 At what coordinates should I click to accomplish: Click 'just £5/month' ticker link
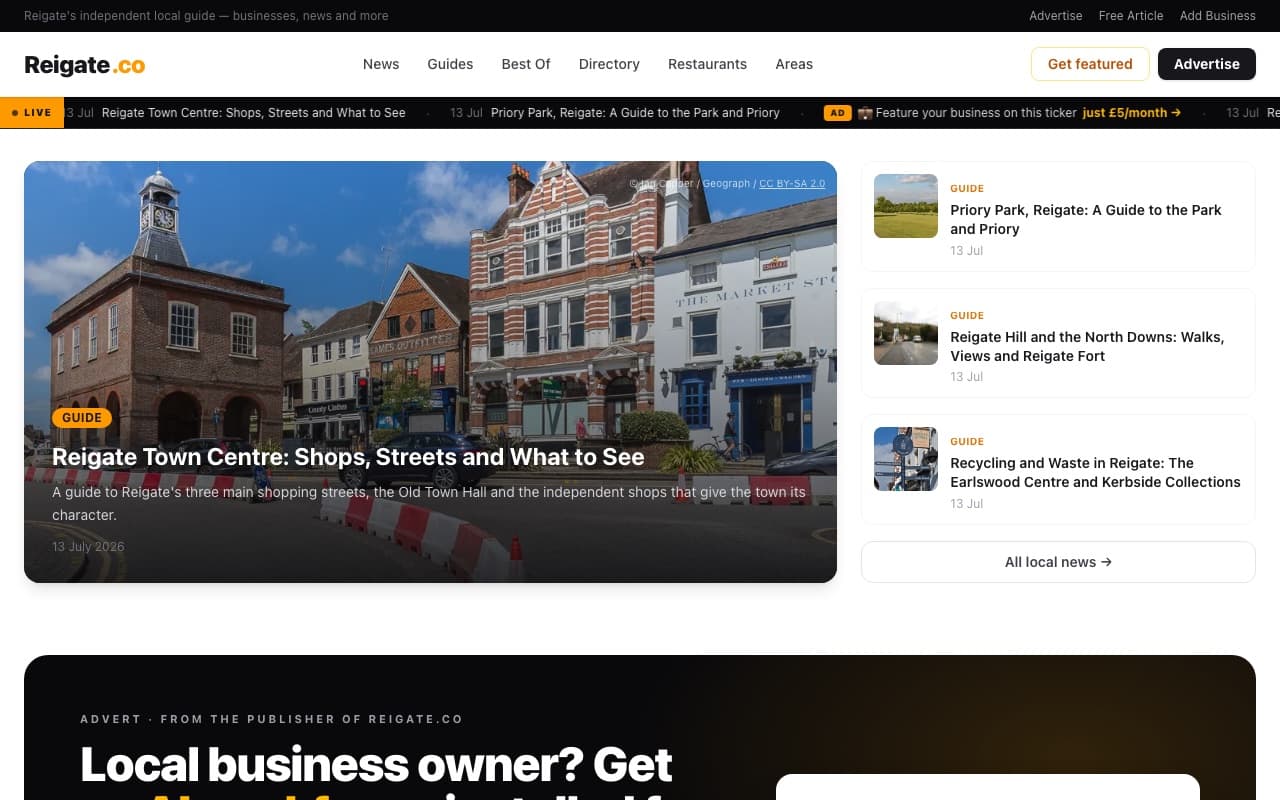1131,113
